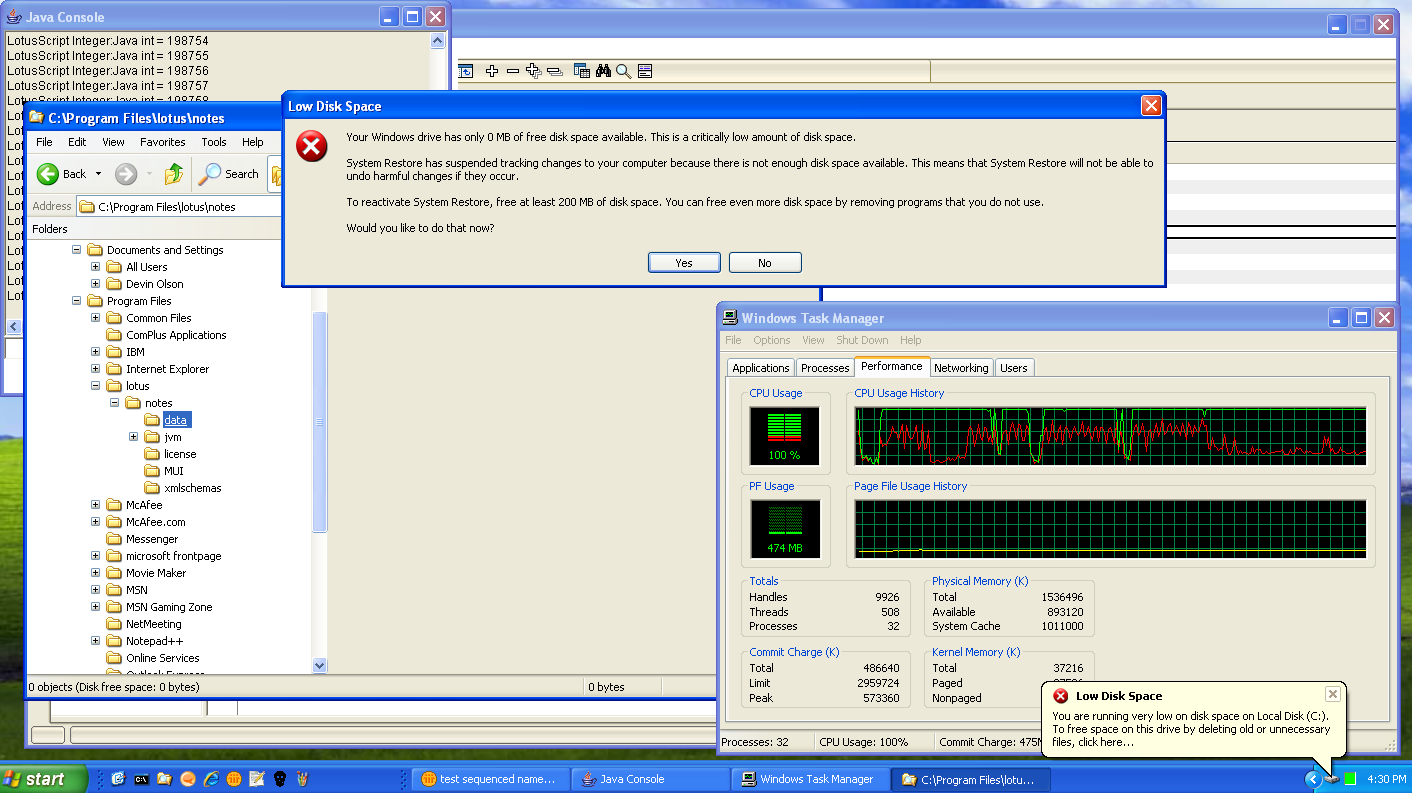Click the Explorer address bar path field
The height and width of the screenshot is (793, 1412).
tap(180, 207)
